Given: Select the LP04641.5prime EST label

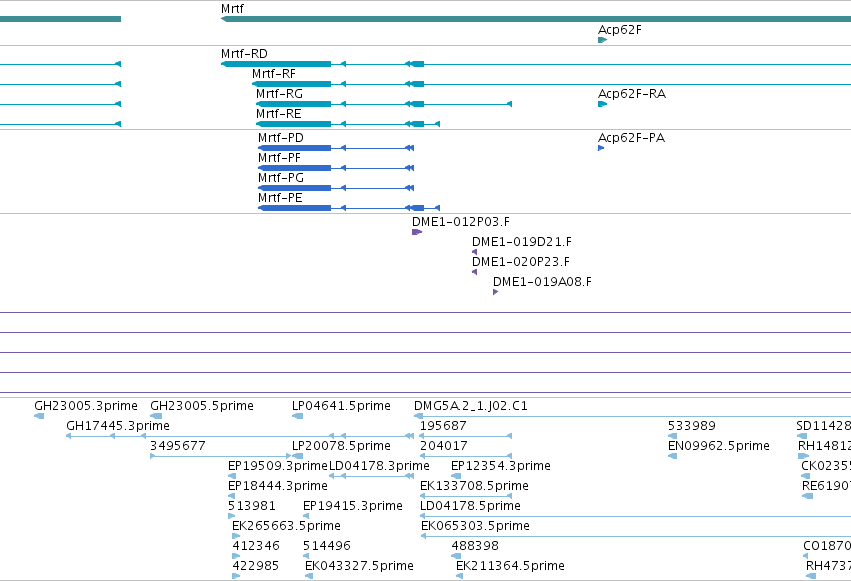Looking at the screenshot, I should click(341, 406).
